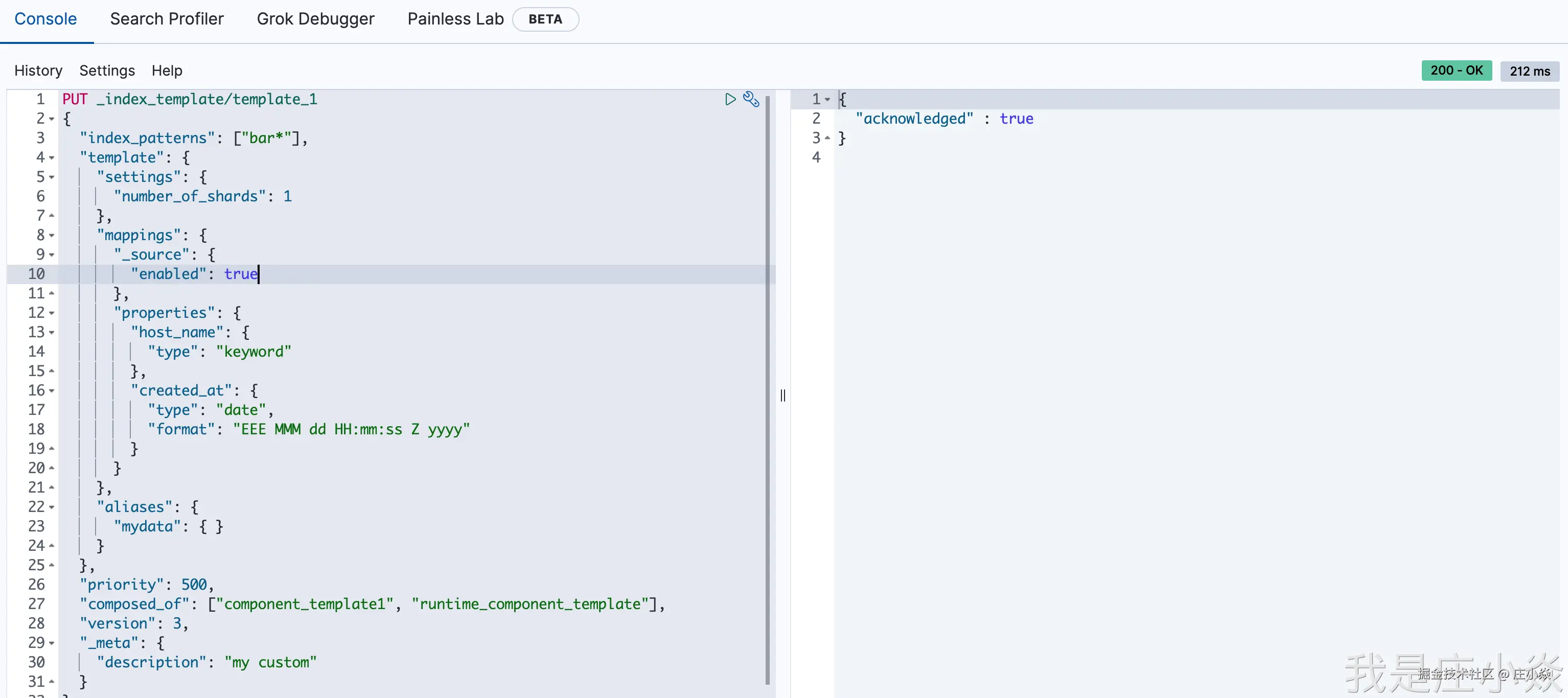Image resolution: width=1568 pixels, height=698 pixels.
Task: Fold the "settings" block at line 5
Action: (52, 178)
